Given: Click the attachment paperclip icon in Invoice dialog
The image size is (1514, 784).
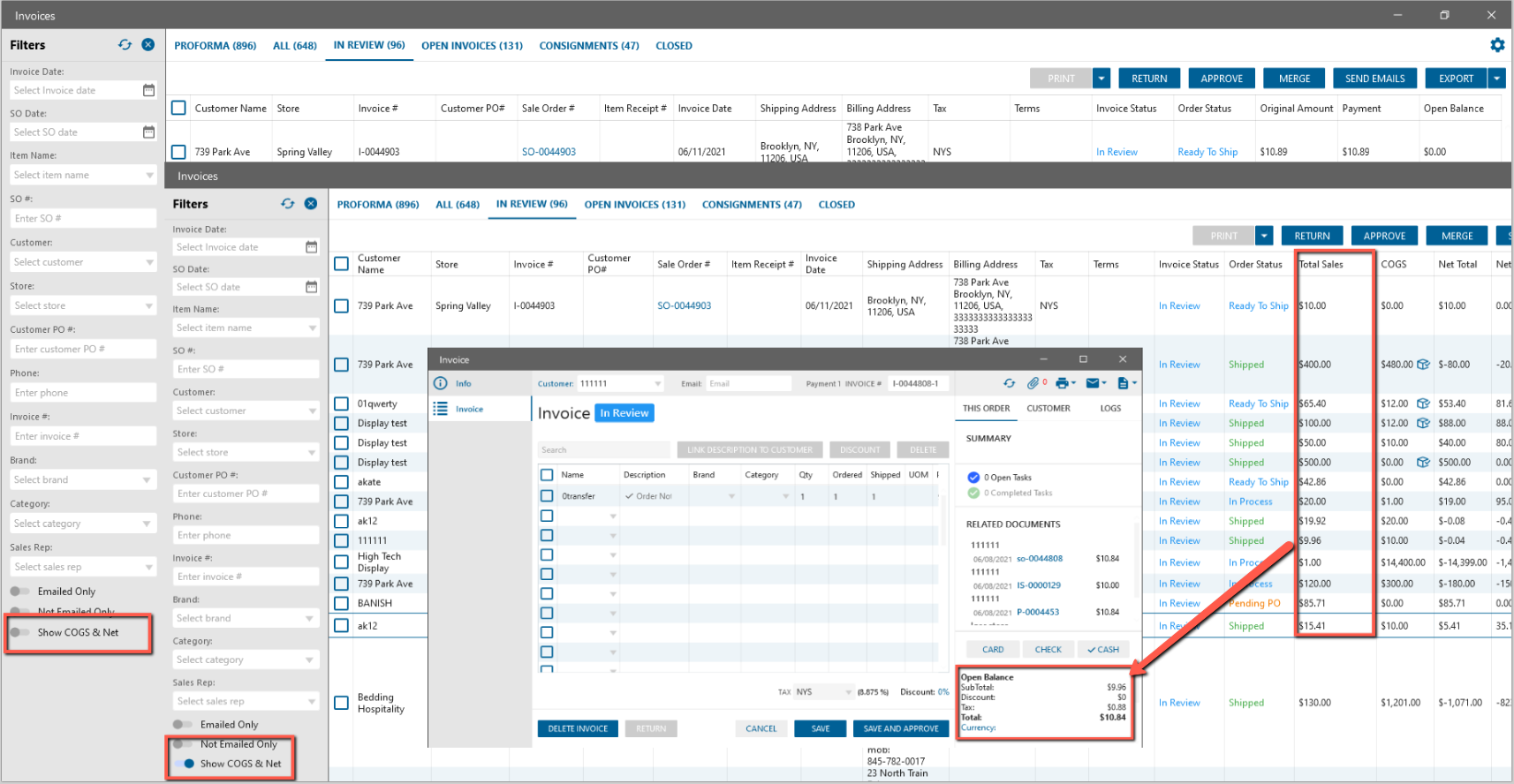Looking at the screenshot, I should tap(1033, 383).
